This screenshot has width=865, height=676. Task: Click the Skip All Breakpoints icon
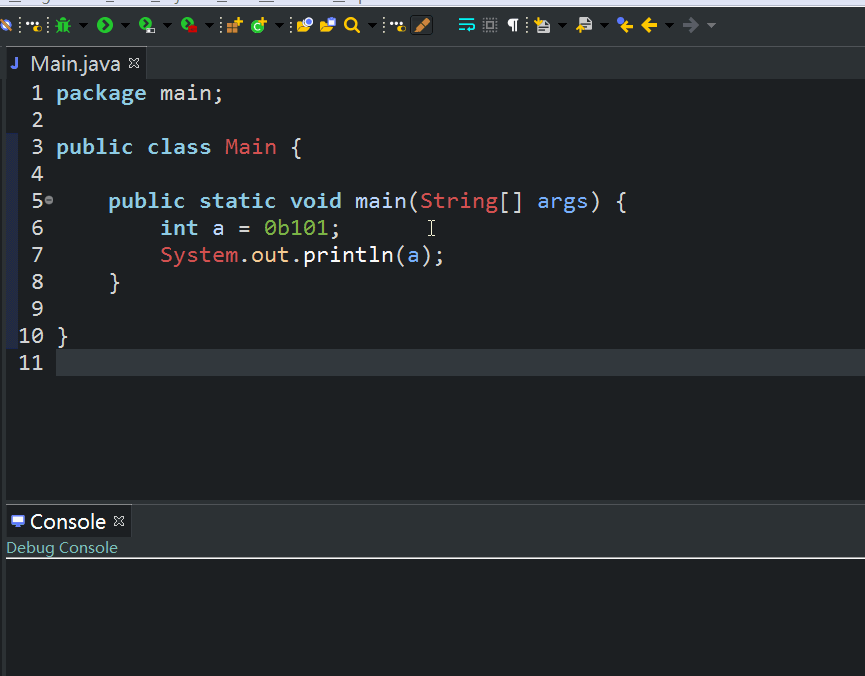[x=6, y=25]
